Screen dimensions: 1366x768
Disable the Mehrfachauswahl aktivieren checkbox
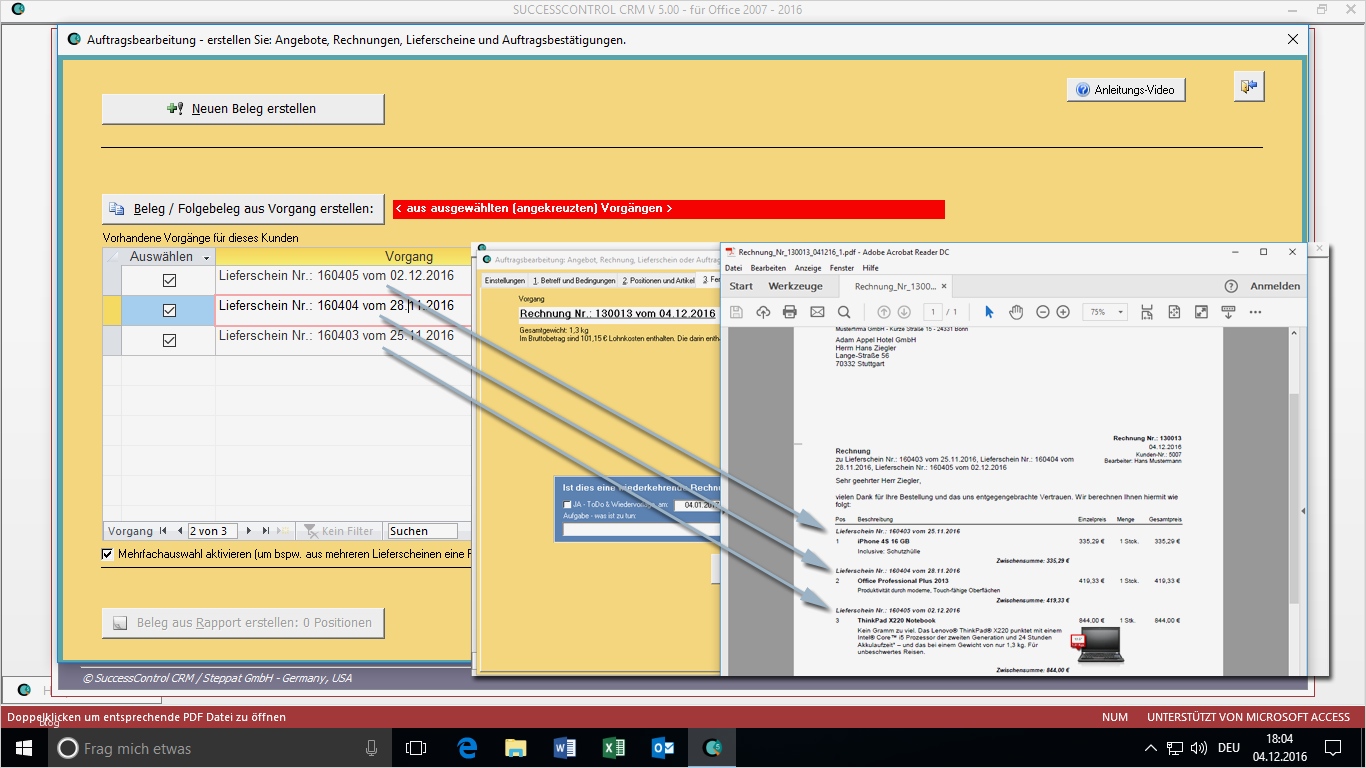point(108,554)
